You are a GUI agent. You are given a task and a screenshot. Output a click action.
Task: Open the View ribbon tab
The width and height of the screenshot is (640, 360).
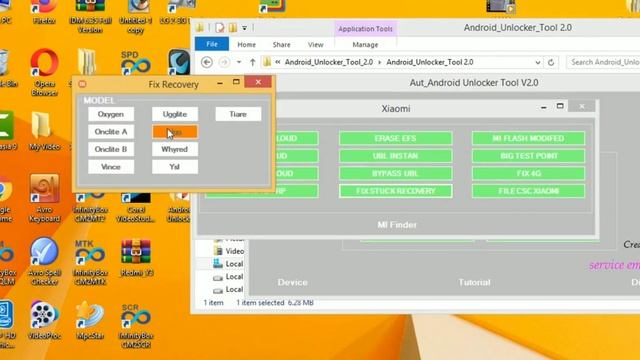(316, 44)
